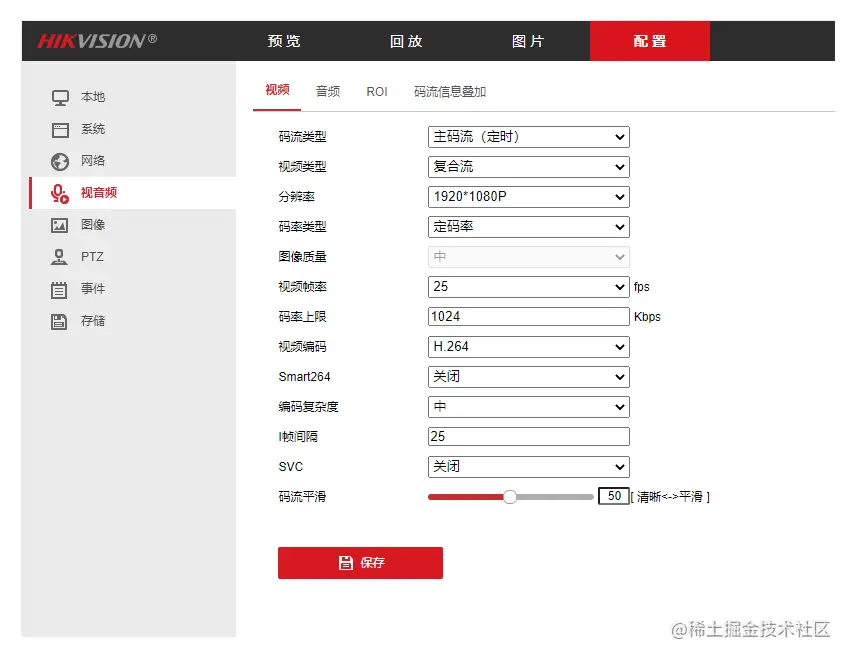Go to the 图片 top menu
Viewport: 850px width, 659px height.
[528, 41]
